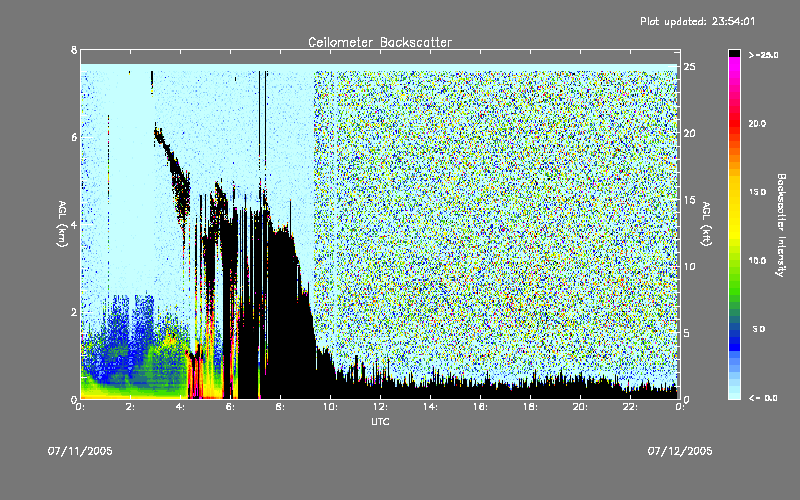Select the '20:' hour tick on UTC axis
This screenshot has width=800, height=500.
coord(580,407)
